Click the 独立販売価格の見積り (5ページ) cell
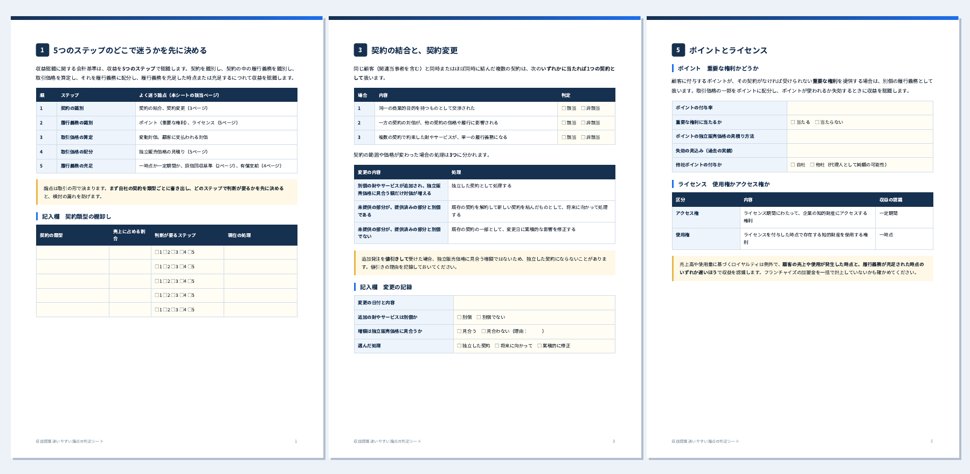 click(x=215, y=152)
